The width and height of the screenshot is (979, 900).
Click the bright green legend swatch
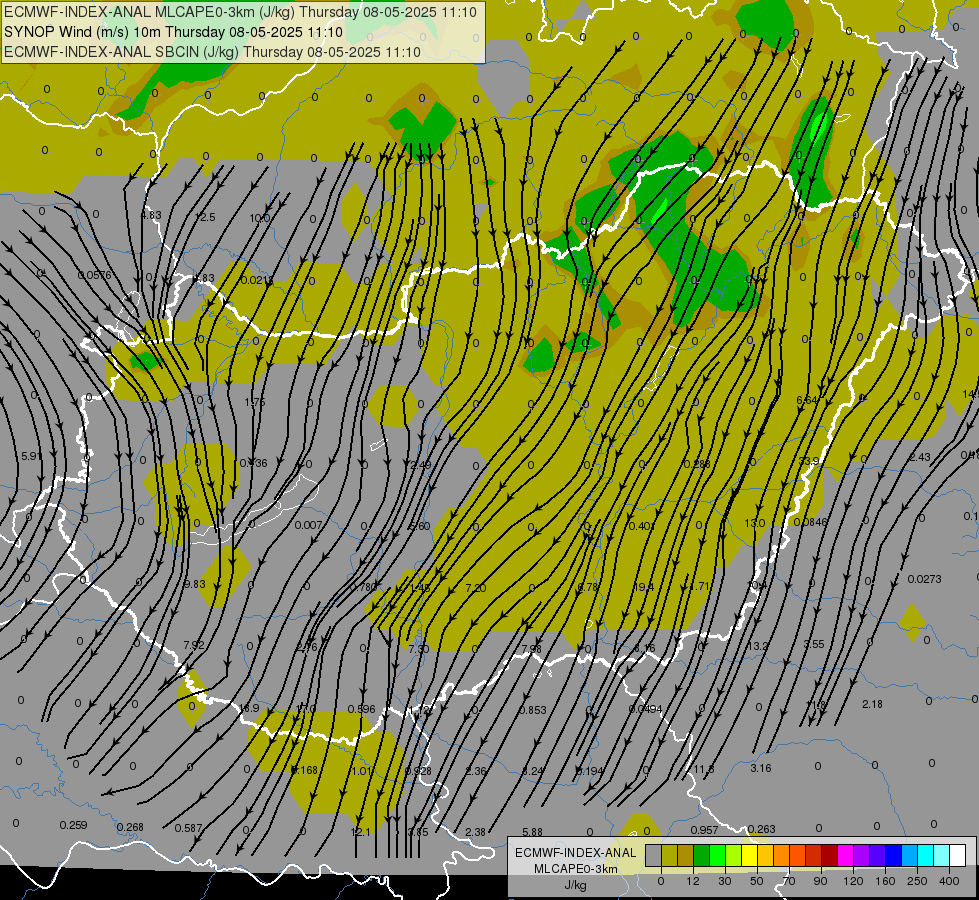[717, 855]
